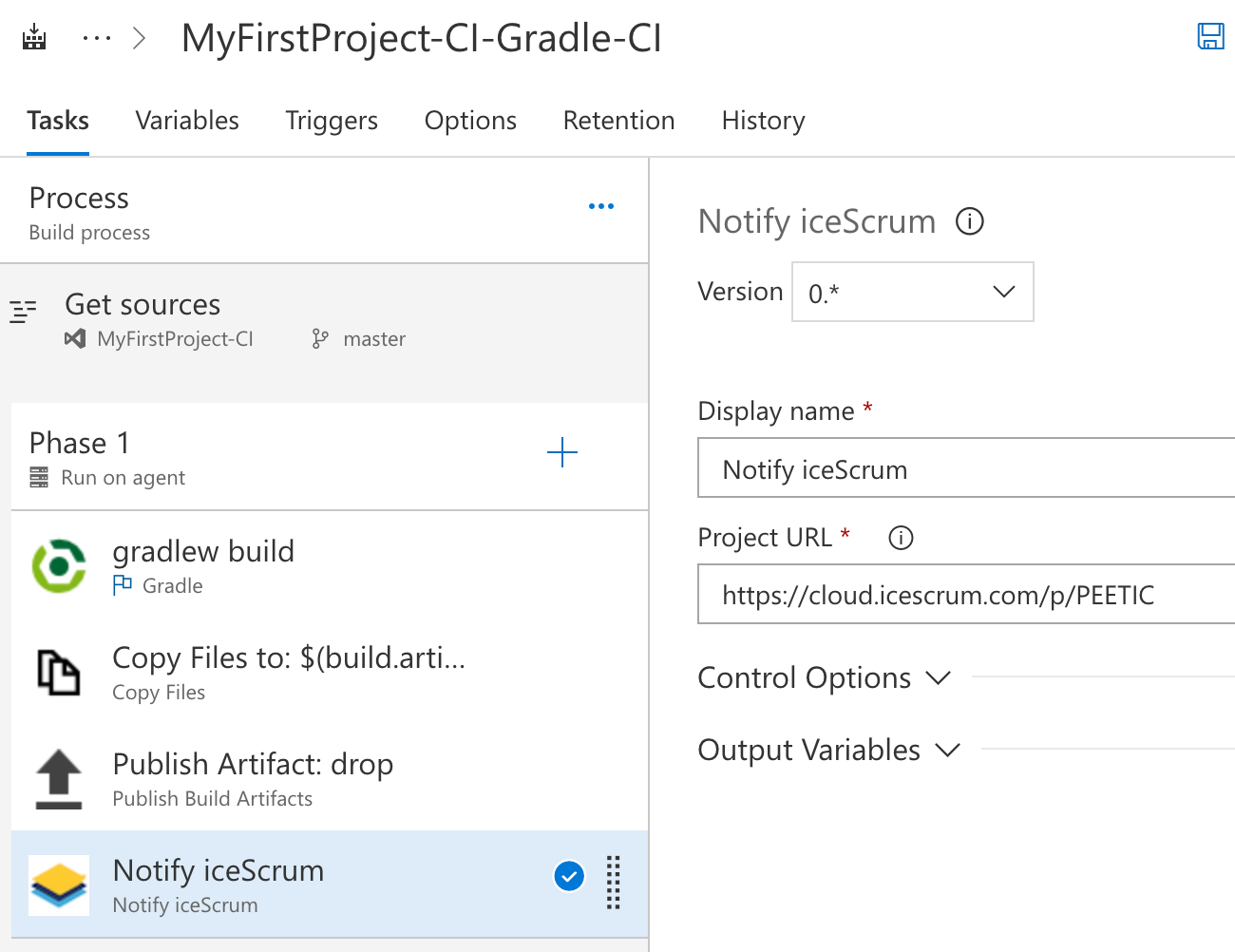
Task: Select the gradlew build task
Action: click(330, 566)
